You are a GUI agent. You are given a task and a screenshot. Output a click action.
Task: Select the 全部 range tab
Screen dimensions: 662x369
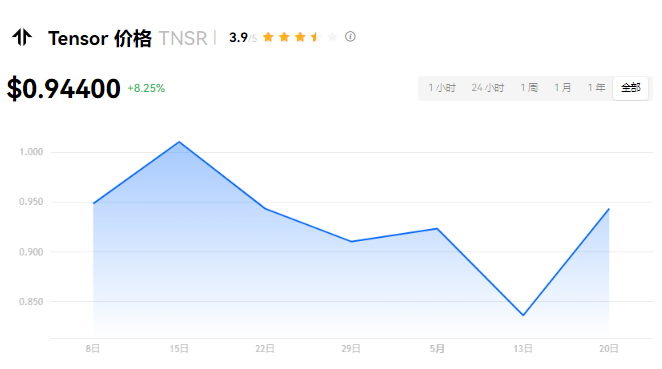(x=630, y=88)
